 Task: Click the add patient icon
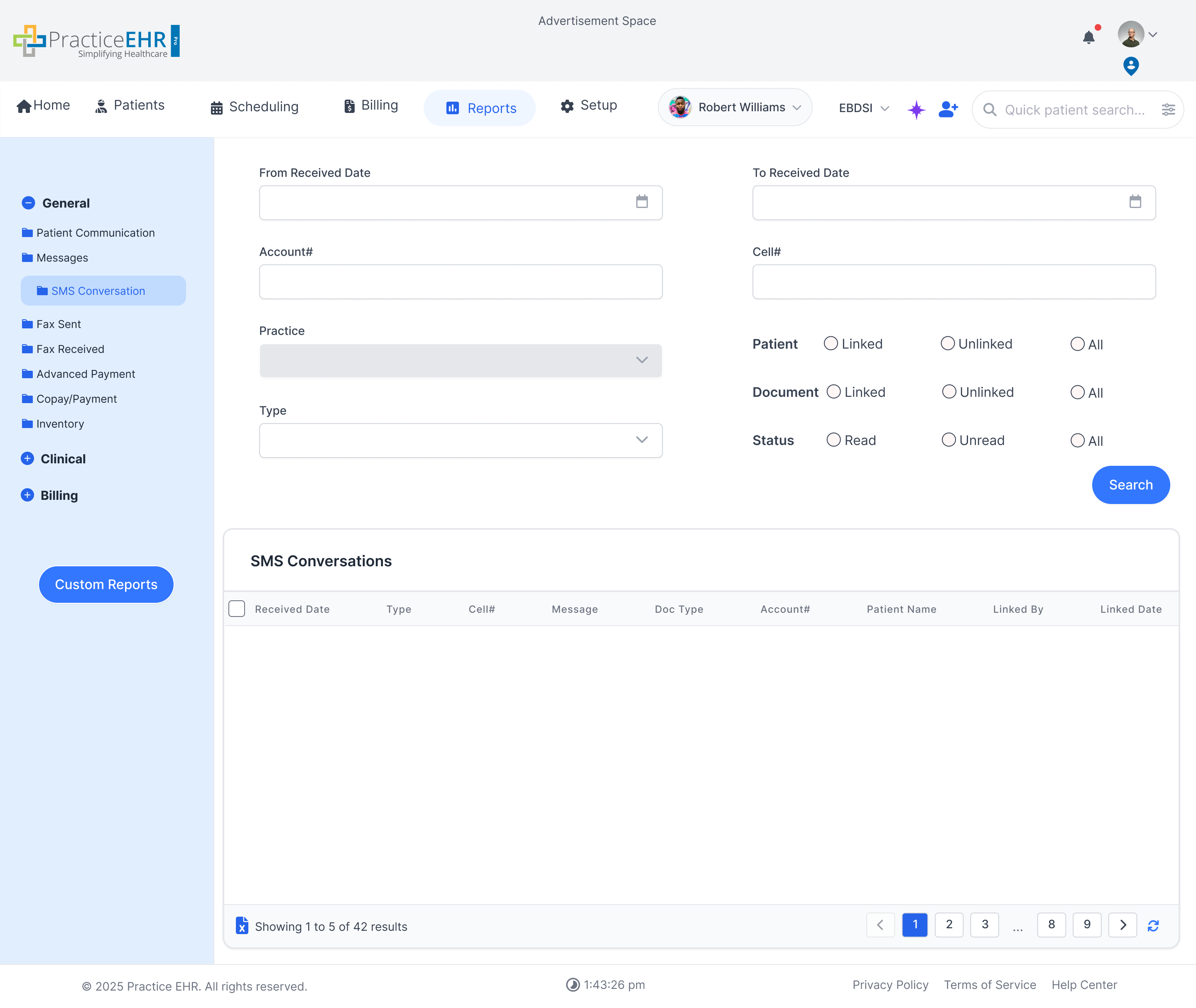948,109
